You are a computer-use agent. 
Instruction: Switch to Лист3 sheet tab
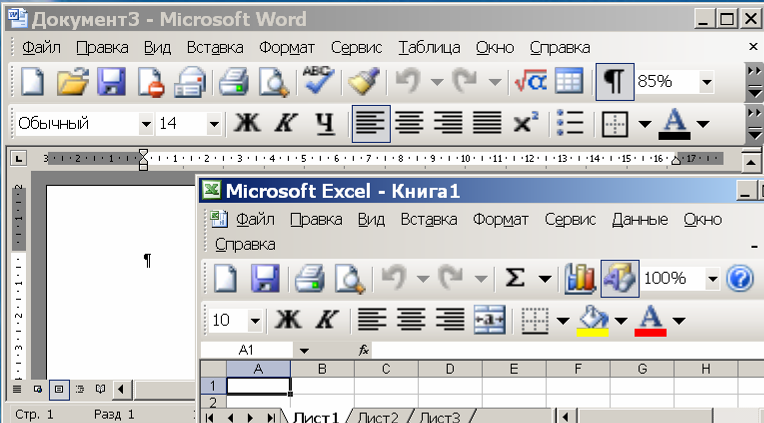[439, 417]
